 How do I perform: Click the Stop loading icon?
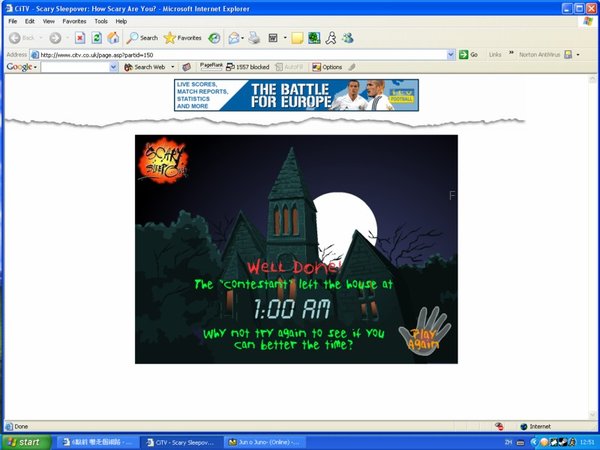80,38
